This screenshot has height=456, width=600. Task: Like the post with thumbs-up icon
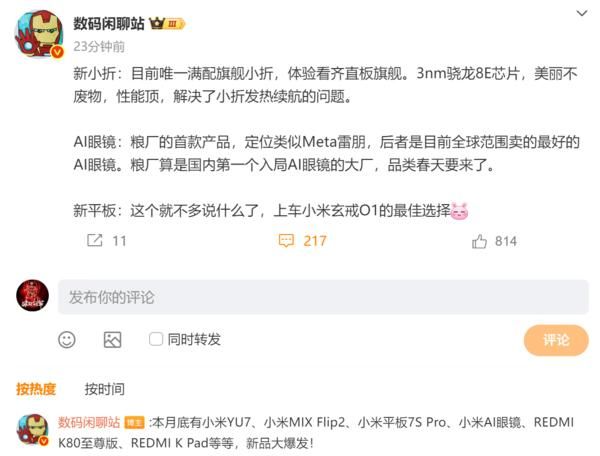coord(479,241)
